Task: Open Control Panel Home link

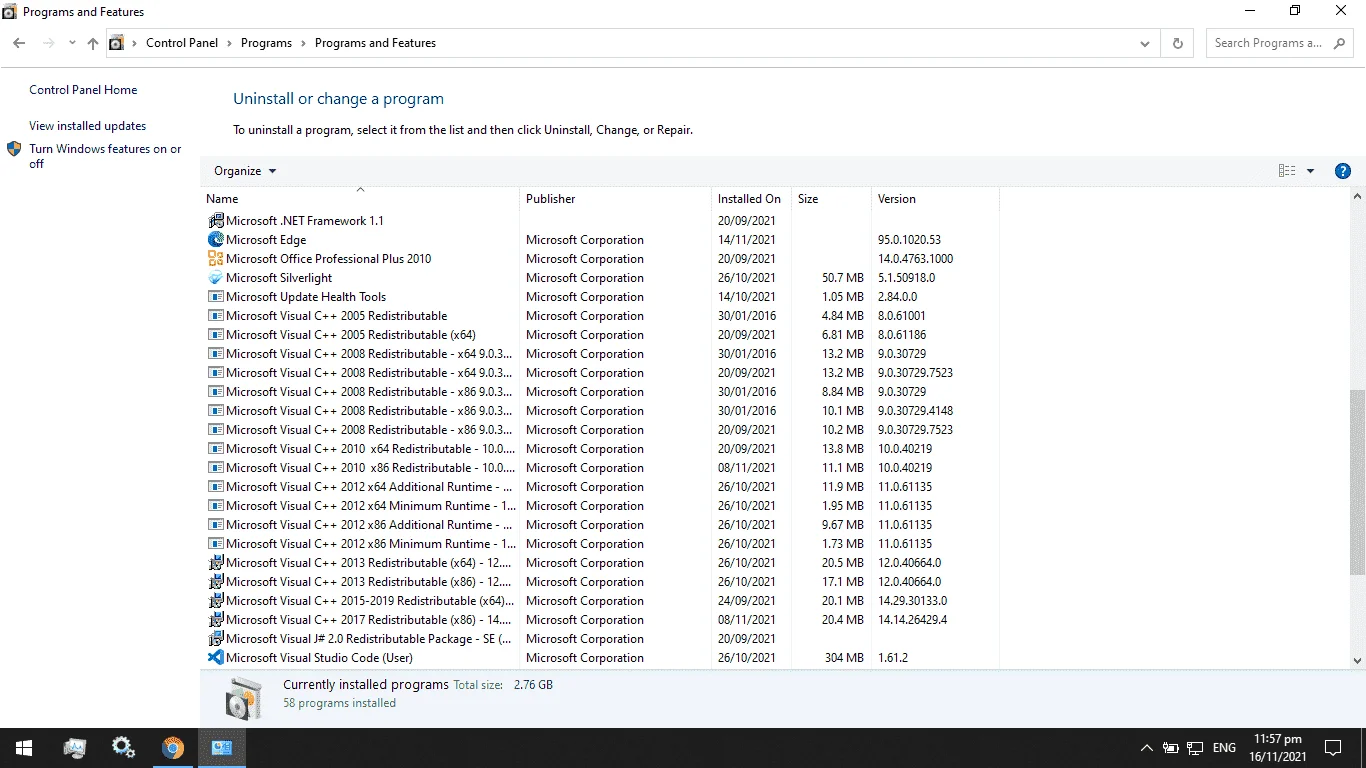Action: [83, 90]
